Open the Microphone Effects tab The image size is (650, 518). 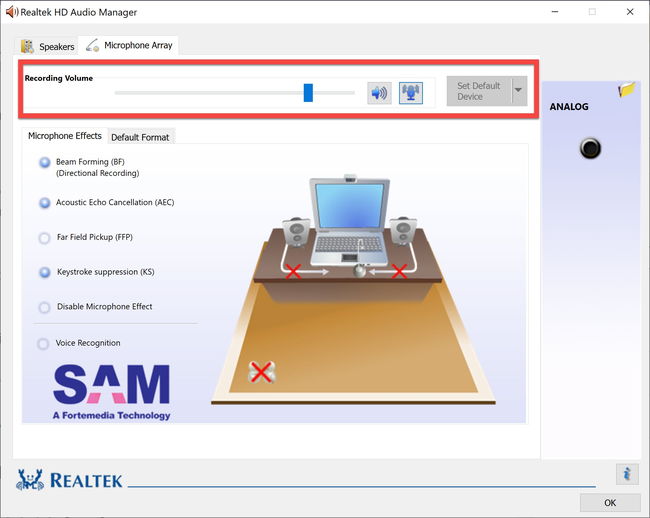click(65, 136)
